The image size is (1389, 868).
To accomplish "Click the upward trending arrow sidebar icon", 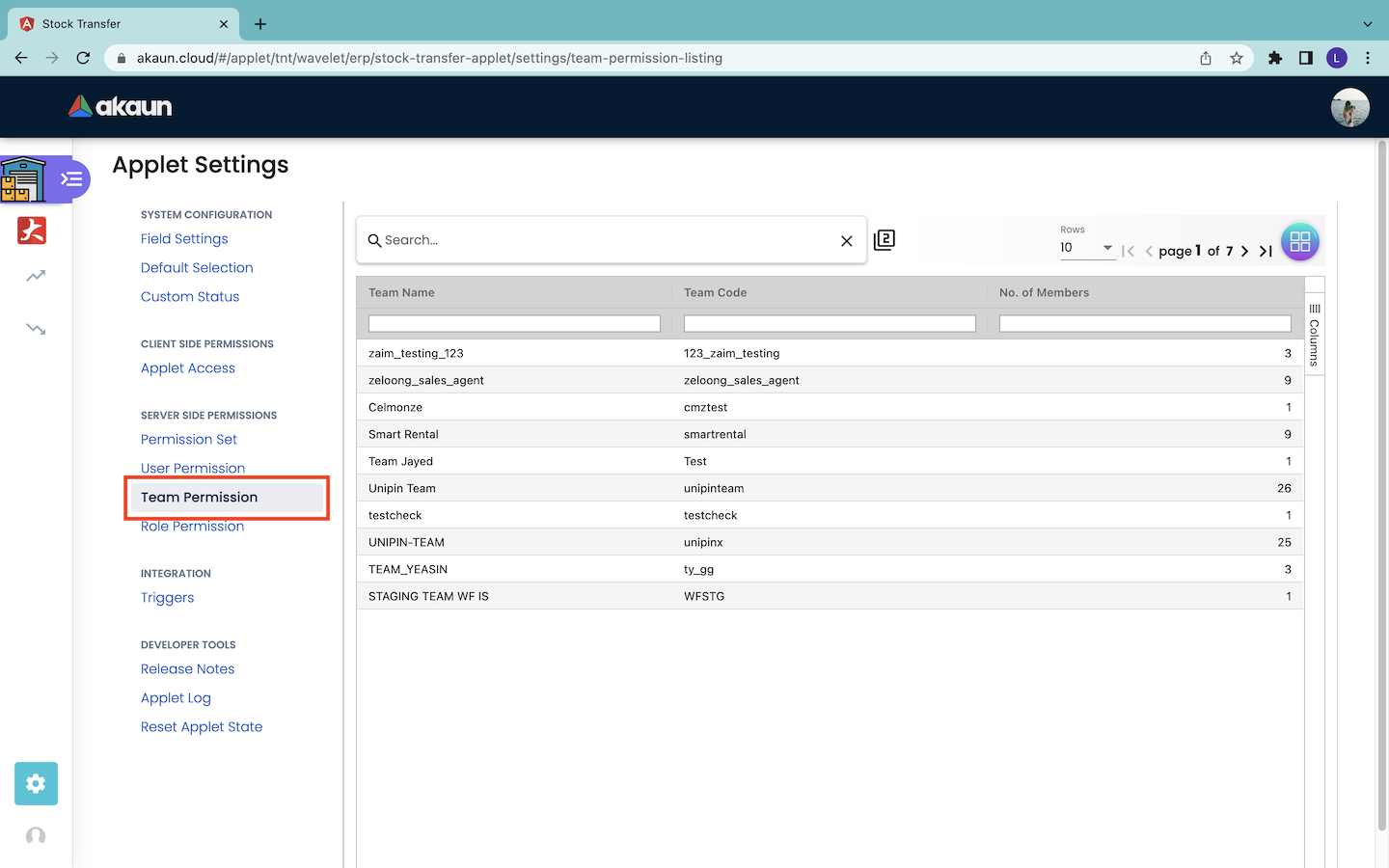I will pyautogui.click(x=36, y=277).
